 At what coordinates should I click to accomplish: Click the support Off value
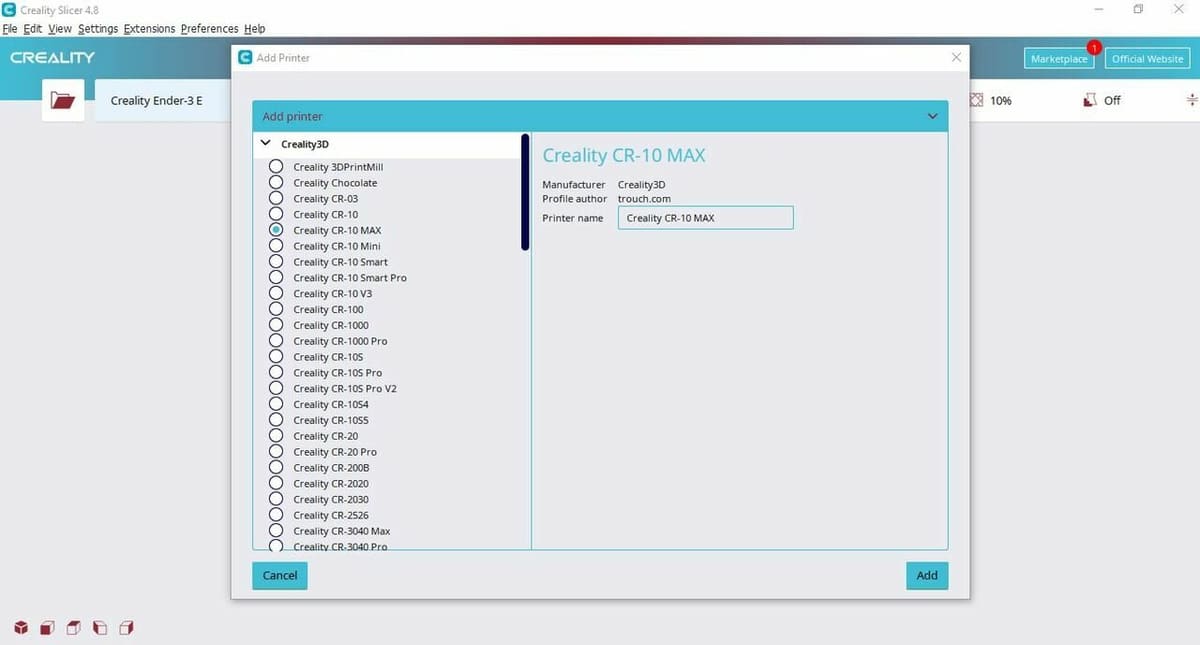(1112, 101)
